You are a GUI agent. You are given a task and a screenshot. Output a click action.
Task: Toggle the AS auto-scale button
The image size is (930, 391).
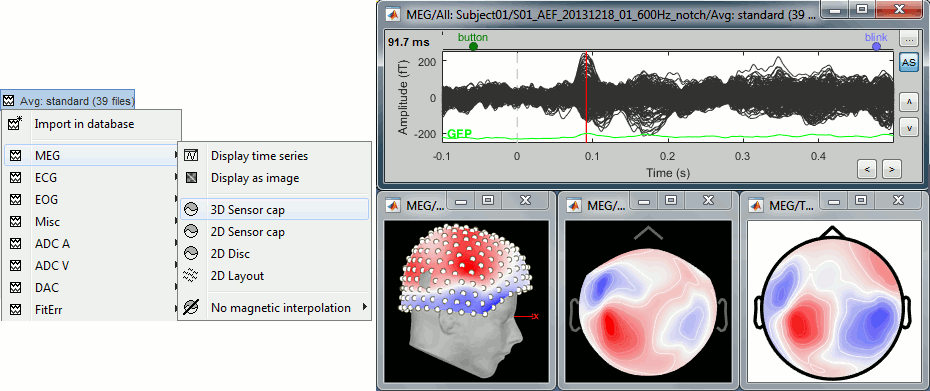tap(908, 62)
